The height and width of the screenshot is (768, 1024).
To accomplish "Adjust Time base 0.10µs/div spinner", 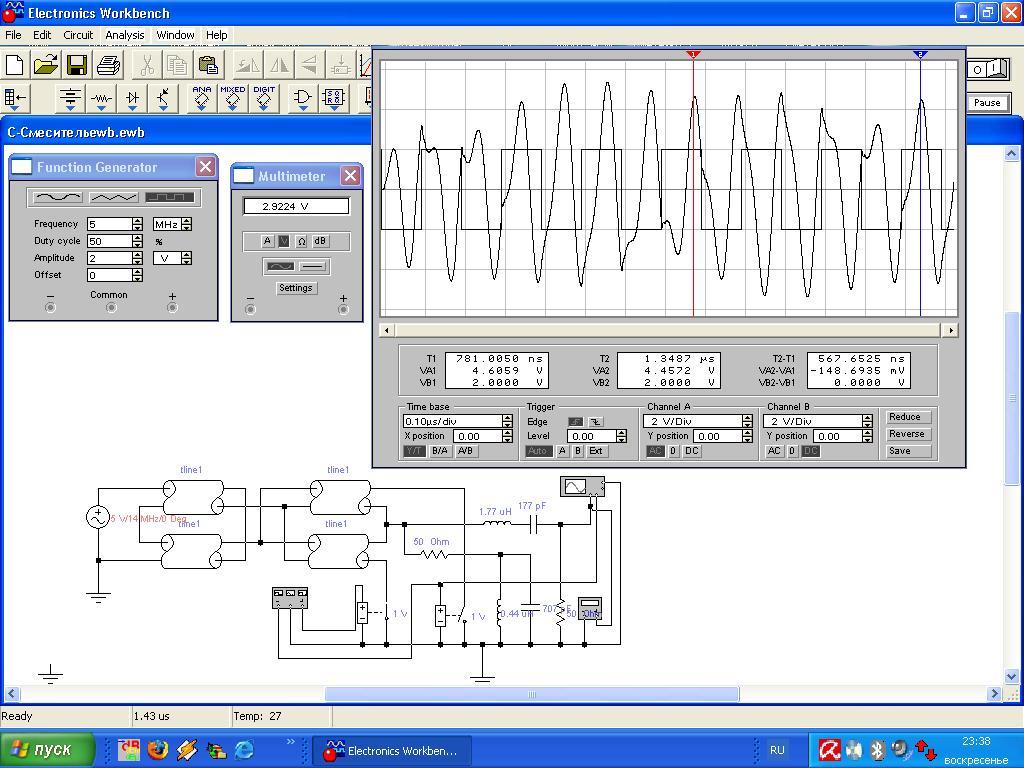I will 507,421.
